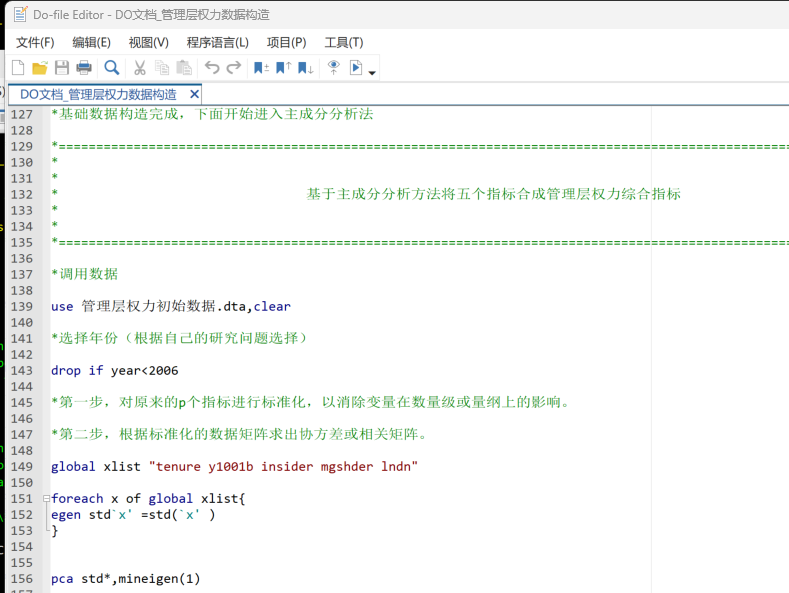Viewport: 789px width, 593px height.
Task: Save the do-file with floppy icon
Action: 62,67
